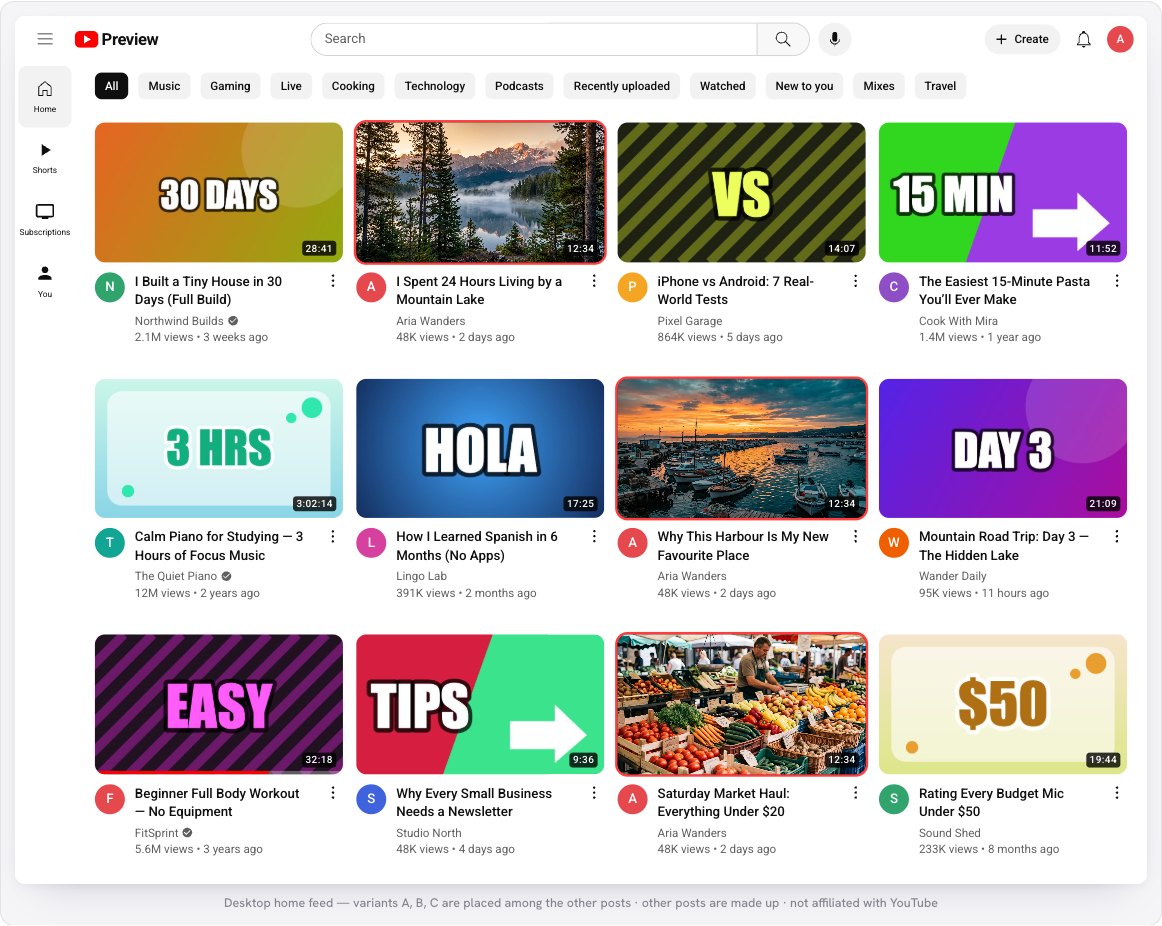Image resolution: width=1162 pixels, height=926 pixels.
Task: Open more options for Tiny House video
Action: pos(333,281)
